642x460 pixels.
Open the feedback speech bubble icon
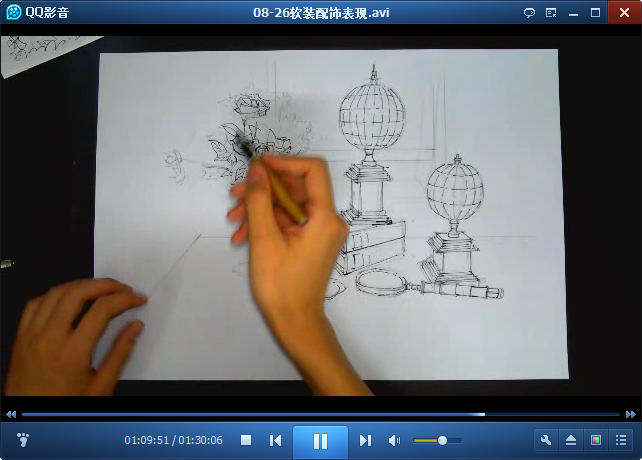[x=529, y=13]
